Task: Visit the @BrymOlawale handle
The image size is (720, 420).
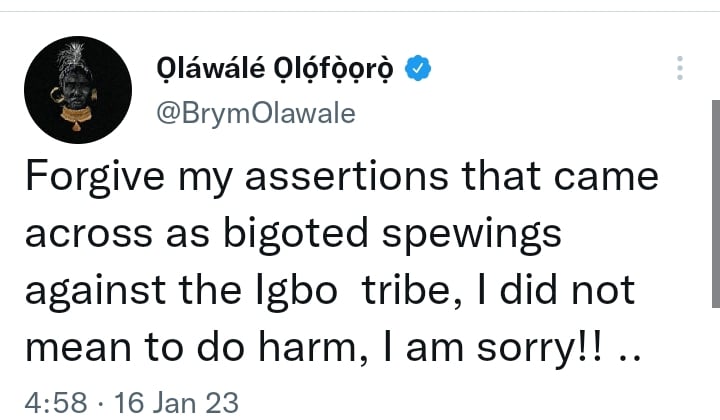Action: pyautogui.click(x=256, y=113)
